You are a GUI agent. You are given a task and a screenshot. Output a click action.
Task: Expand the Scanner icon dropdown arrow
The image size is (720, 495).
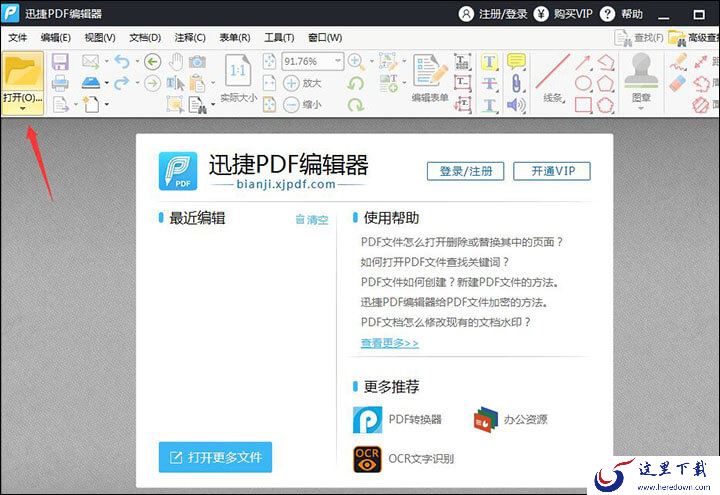(x=107, y=83)
